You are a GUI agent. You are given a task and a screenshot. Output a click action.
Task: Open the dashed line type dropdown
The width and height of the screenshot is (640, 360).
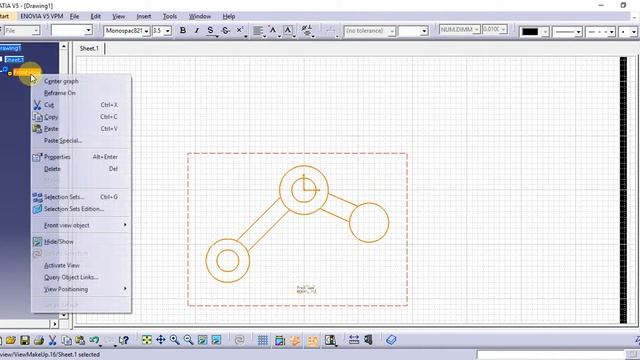[611, 31]
